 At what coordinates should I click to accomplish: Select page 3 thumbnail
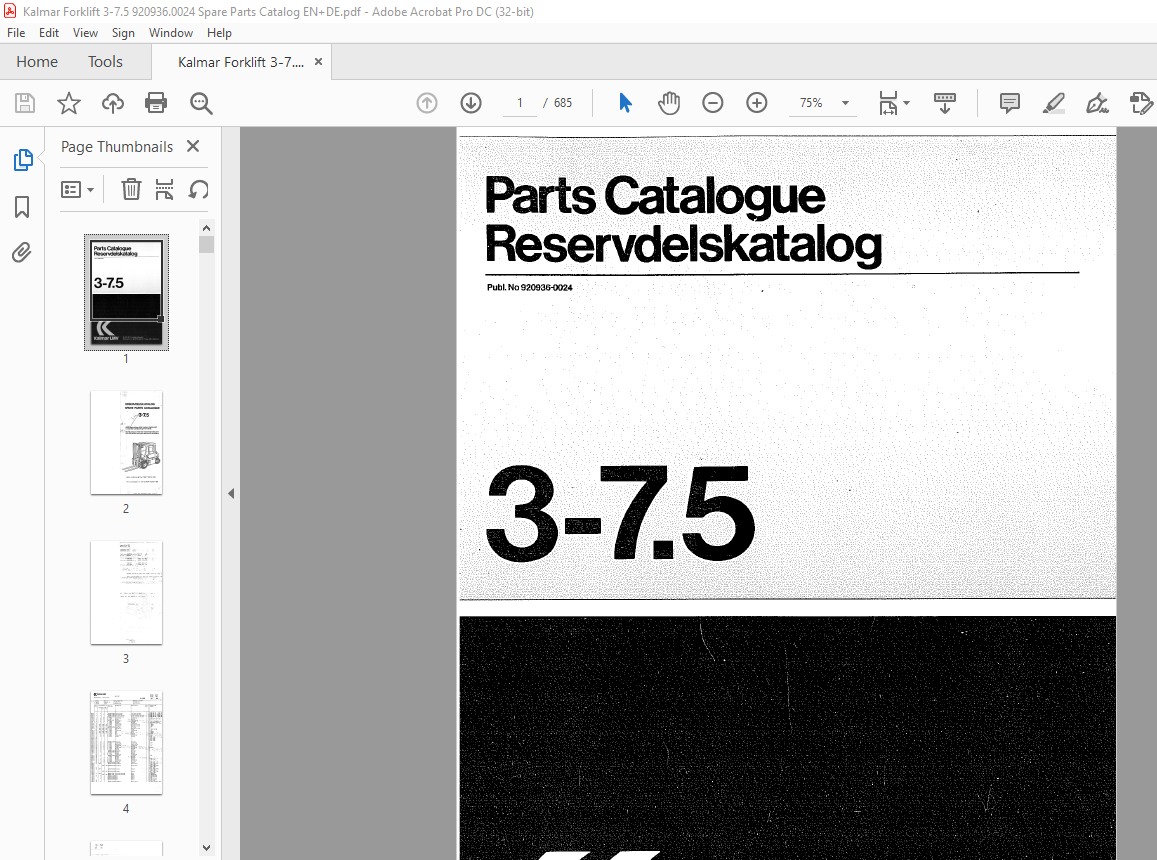click(126, 592)
